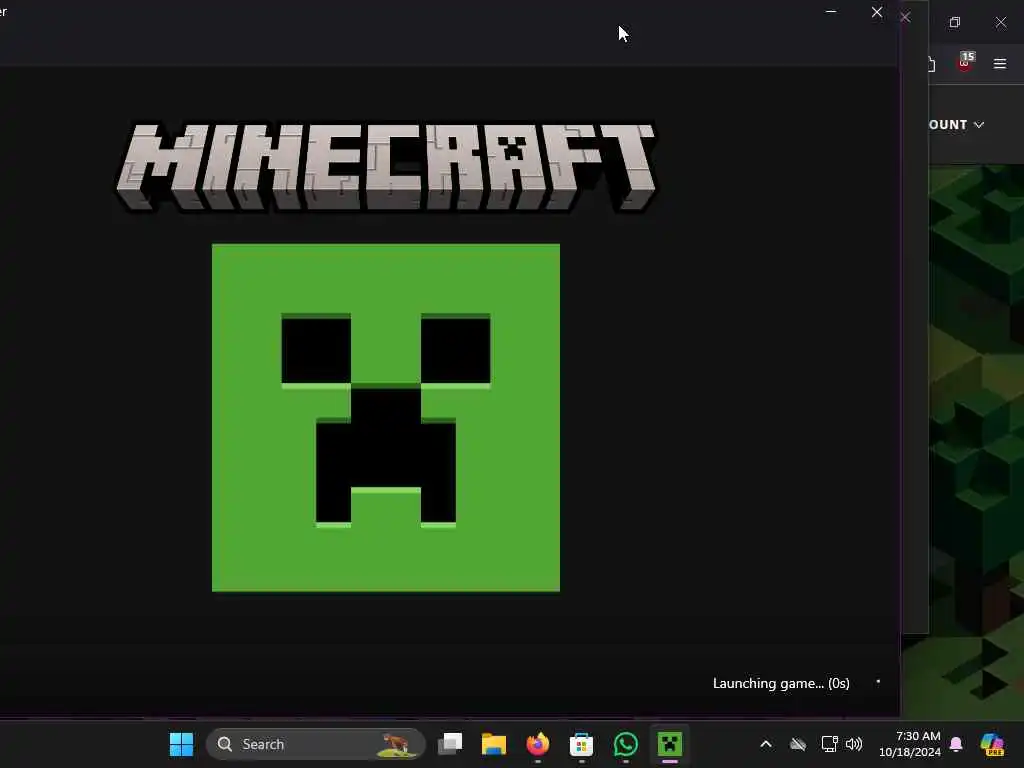Expand the ACCOUNT dropdown in browser page
The image size is (1024, 768).
click(x=956, y=125)
